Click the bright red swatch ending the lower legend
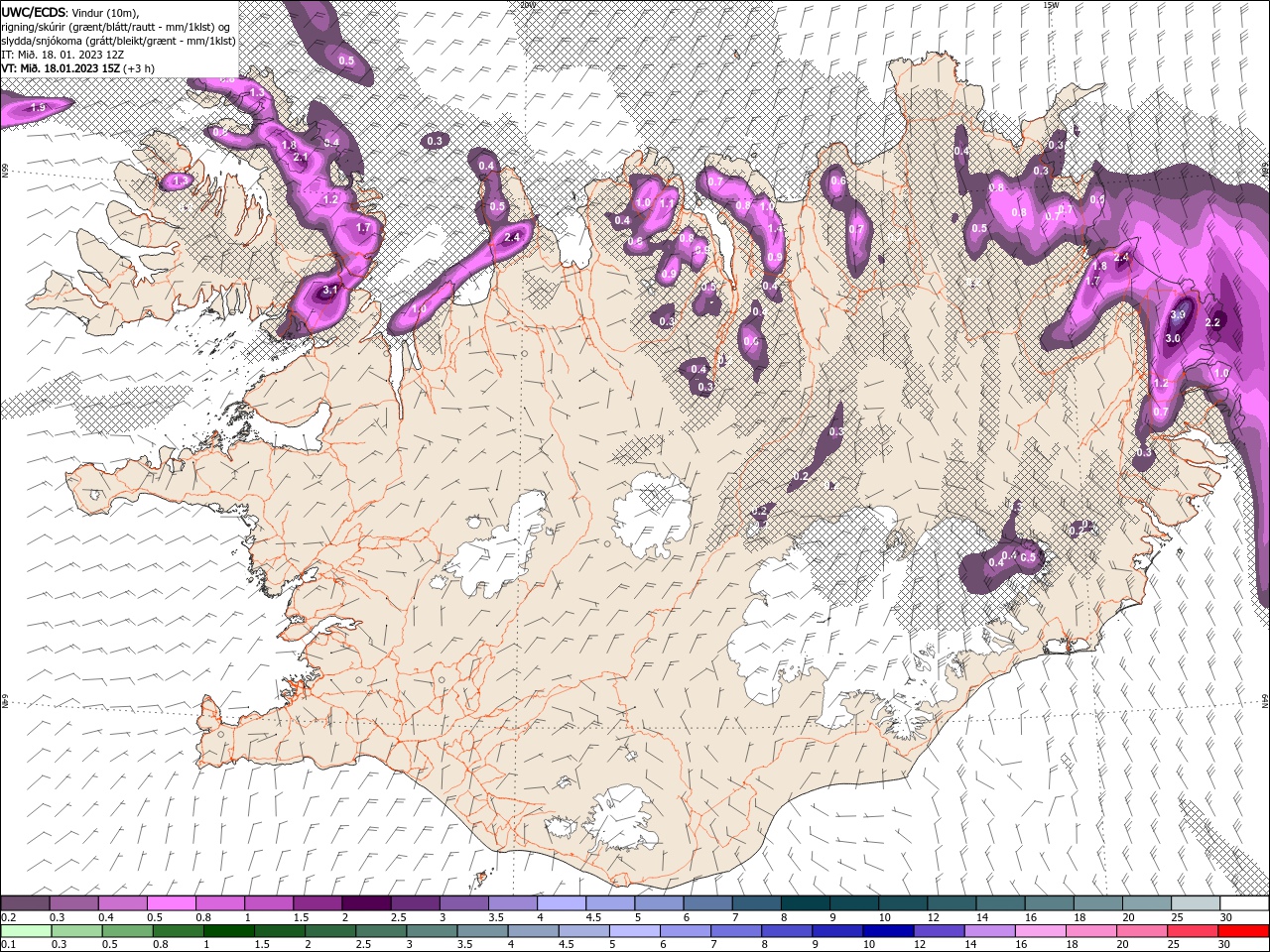 1244,931
